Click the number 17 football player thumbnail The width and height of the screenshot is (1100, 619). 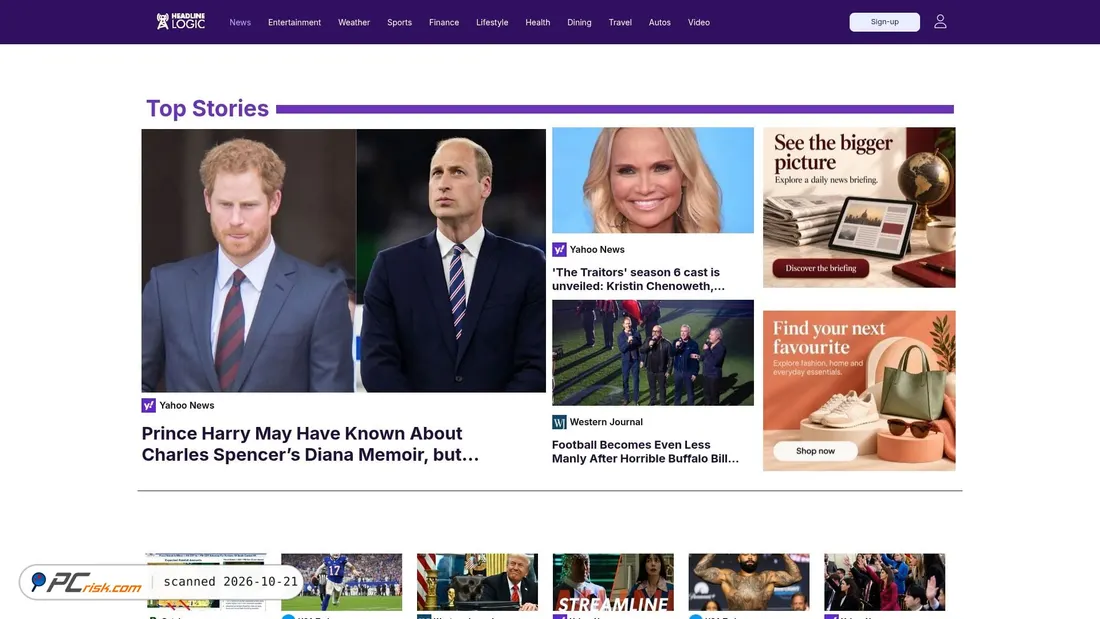click(342, 582)
